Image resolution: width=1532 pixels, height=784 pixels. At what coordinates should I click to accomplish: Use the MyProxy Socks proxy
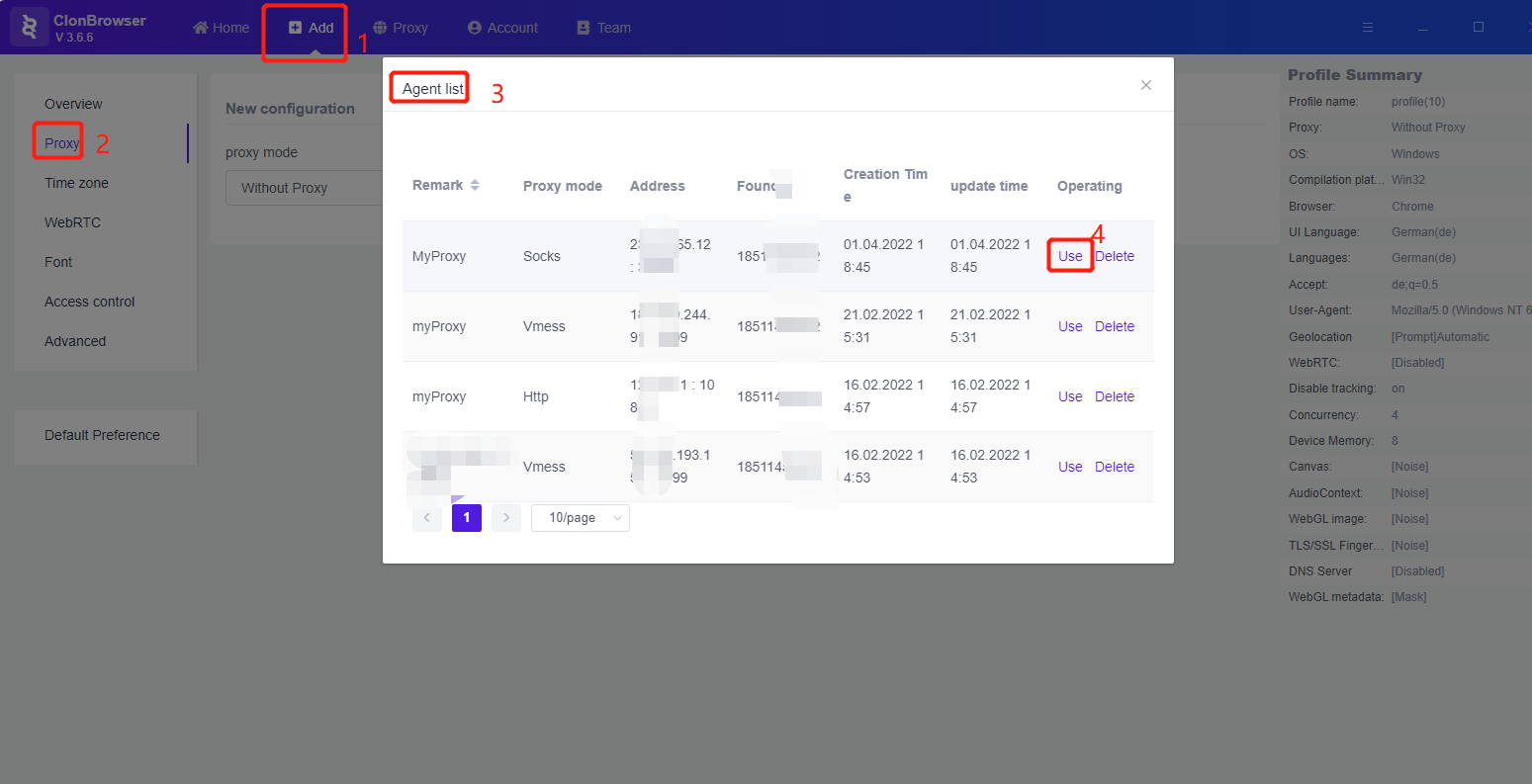(x=1070, y=256)
